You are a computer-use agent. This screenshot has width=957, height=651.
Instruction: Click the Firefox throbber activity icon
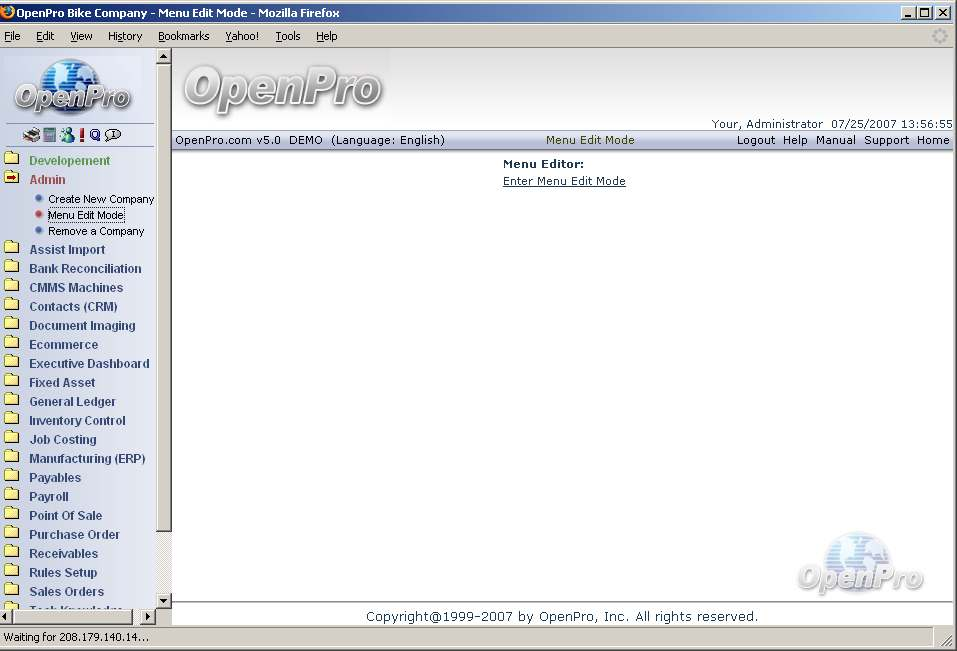939,36
